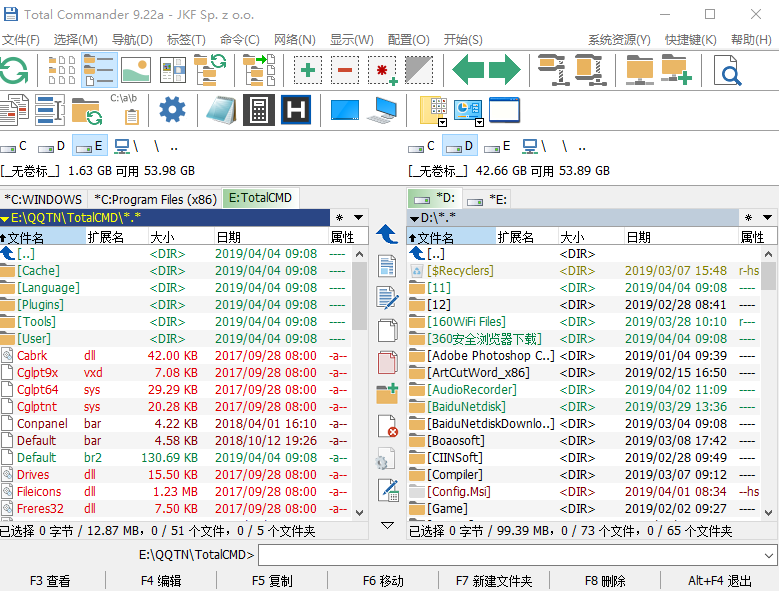Click the multi-rename tool icon
Viewport: 779px width, 591px height.
50,110
